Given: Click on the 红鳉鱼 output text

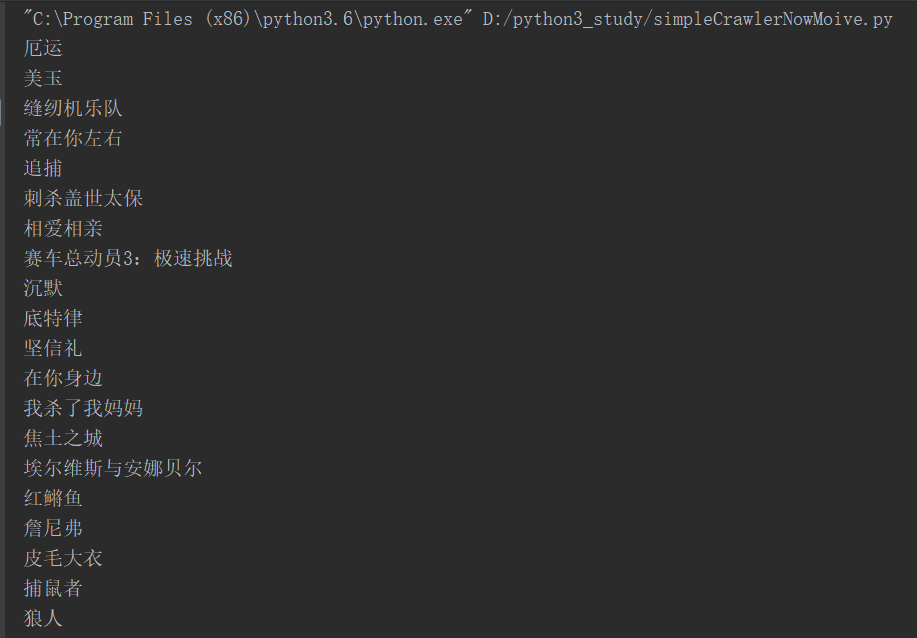Looking at the screenshot, I should pos(53,498).
